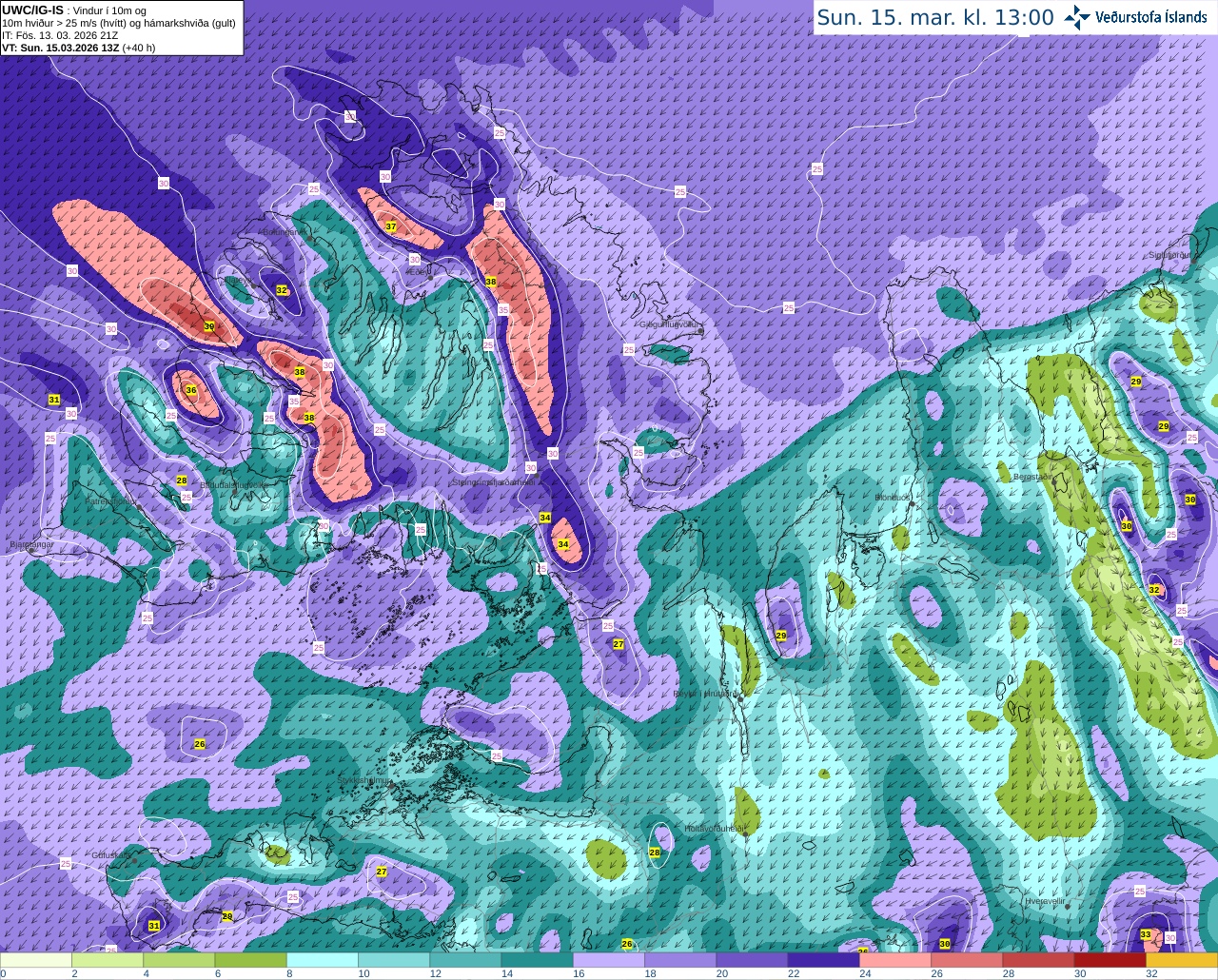Image resolution: width=1218 pixels, height=980 pixels.
Task: Click the Sun. 15. mar. kl. 13:00 timestamp
Action: point(935,17)
